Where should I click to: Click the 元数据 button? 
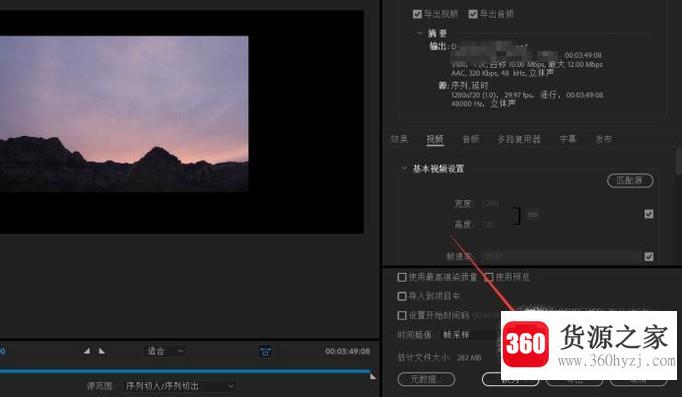426,379
